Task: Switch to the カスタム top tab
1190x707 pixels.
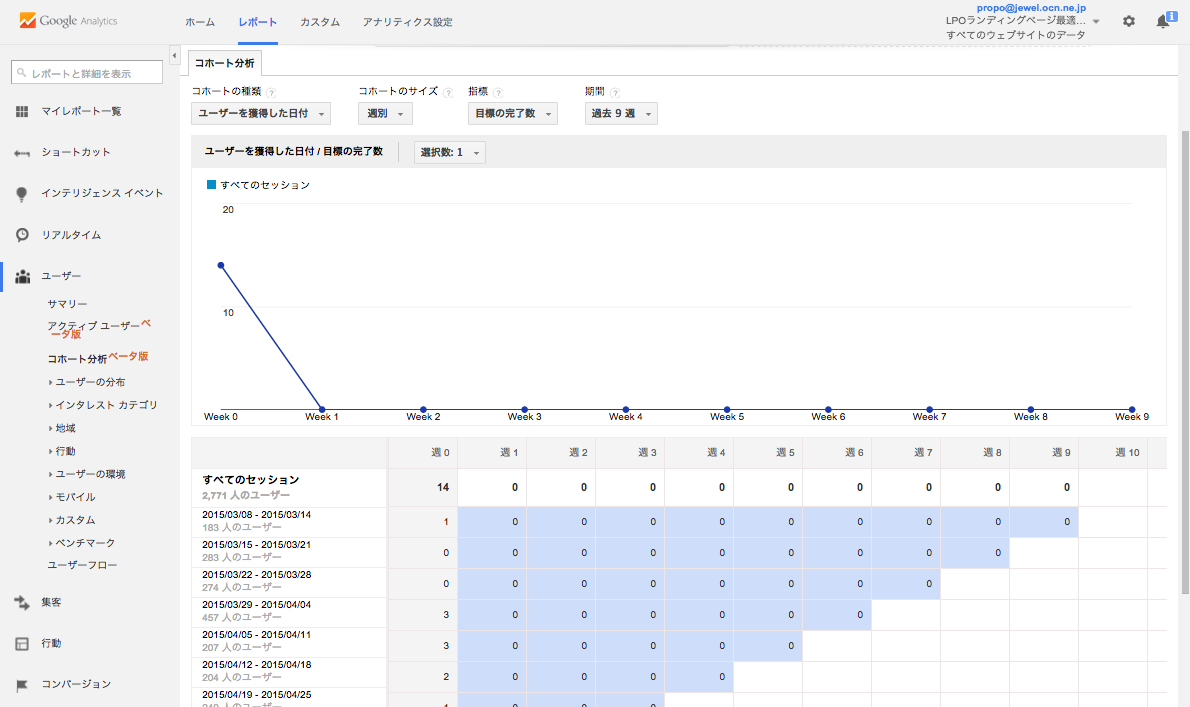Action: (x=320, y=22)
